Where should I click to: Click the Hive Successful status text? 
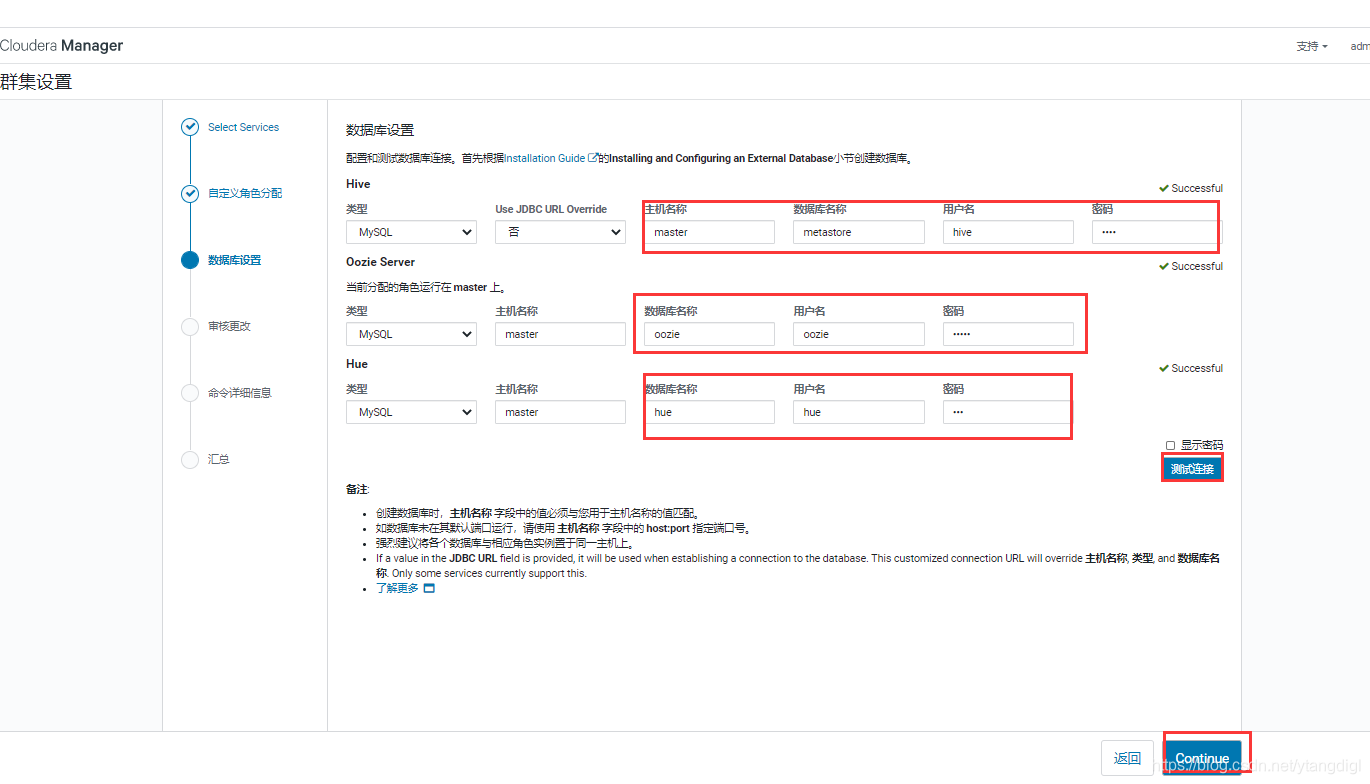point(1196,188)
